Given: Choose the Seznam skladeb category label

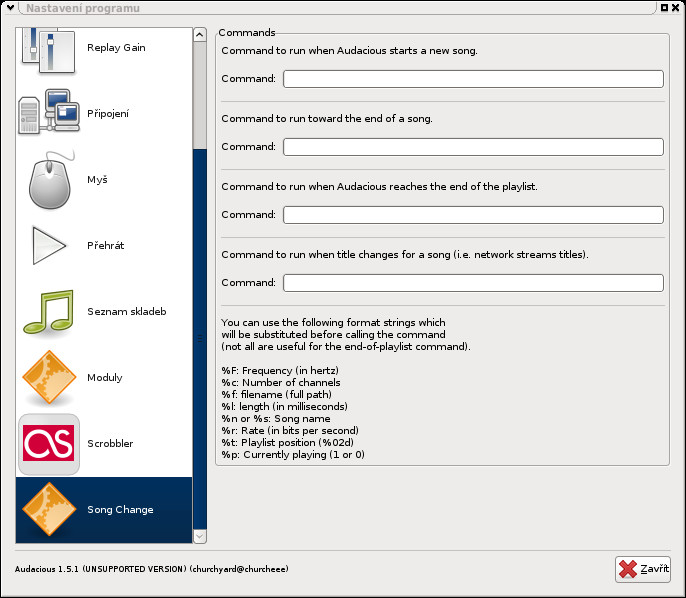Looking at the screenshot, I should coord(127,311).
